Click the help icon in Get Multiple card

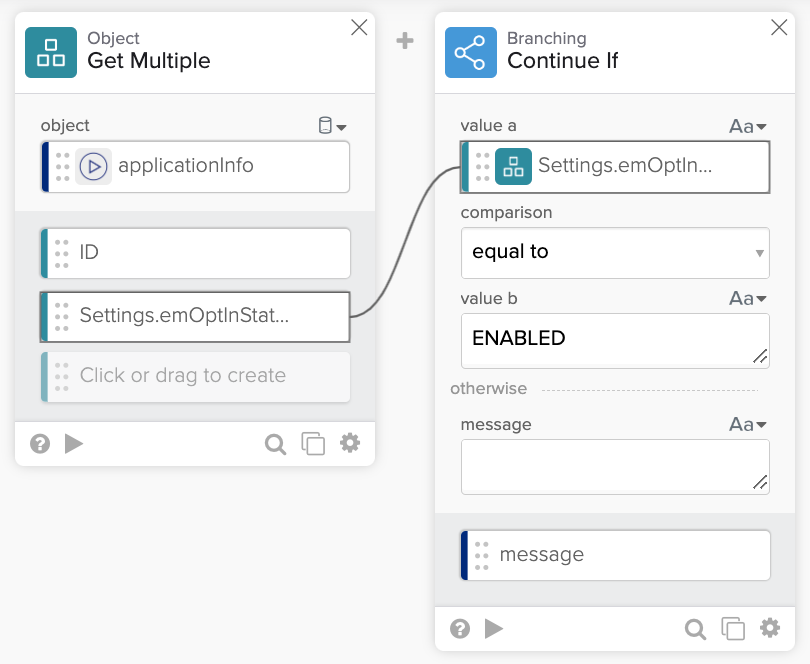tap(40, 443)
